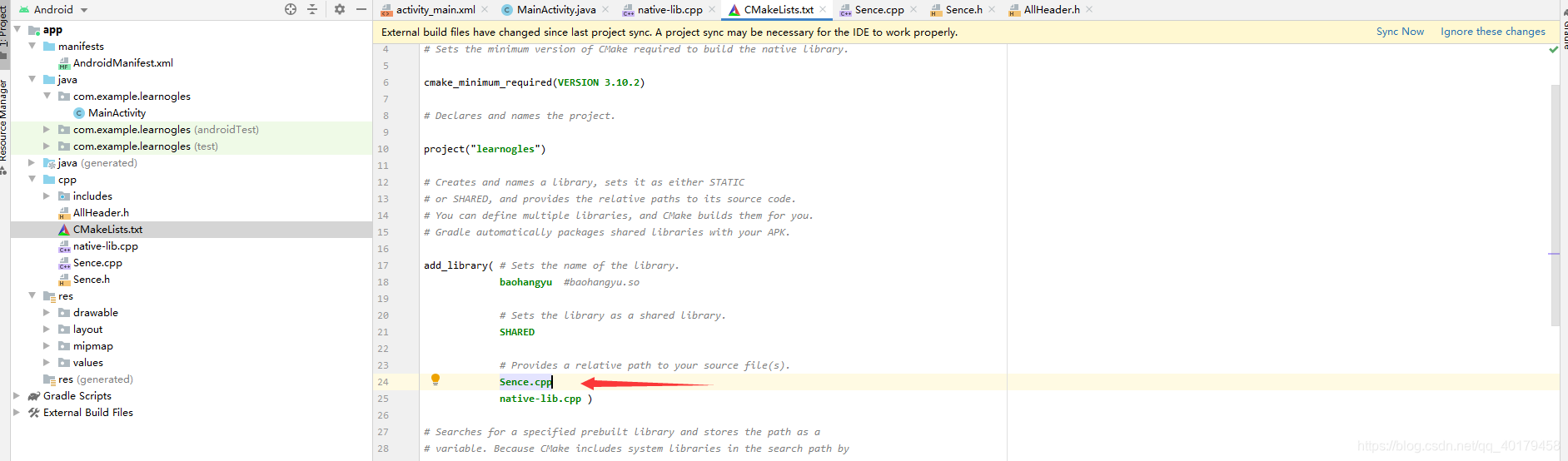Collapse com.example.learnogles main package
1568x461 pixels.
(x=47, y=96)
